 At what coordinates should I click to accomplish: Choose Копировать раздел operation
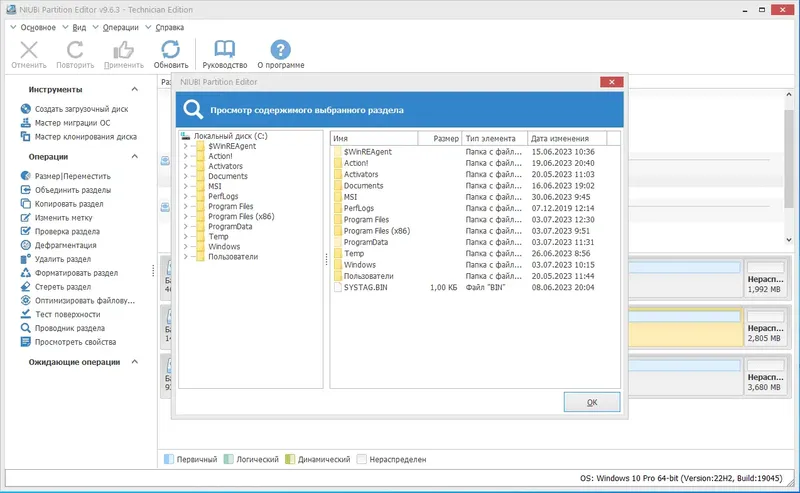click(x=62, y=203)
